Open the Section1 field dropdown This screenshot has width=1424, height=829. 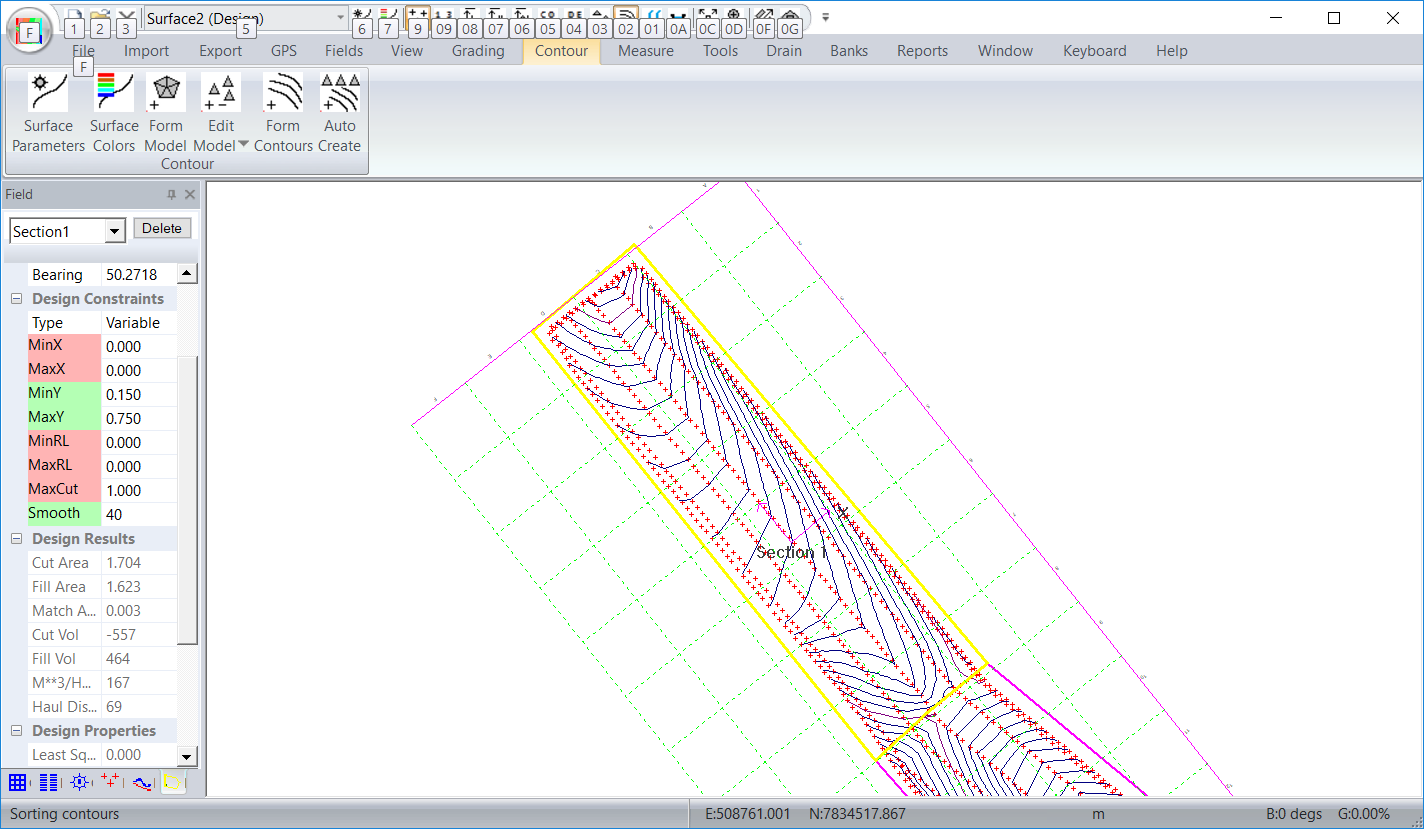115,232
